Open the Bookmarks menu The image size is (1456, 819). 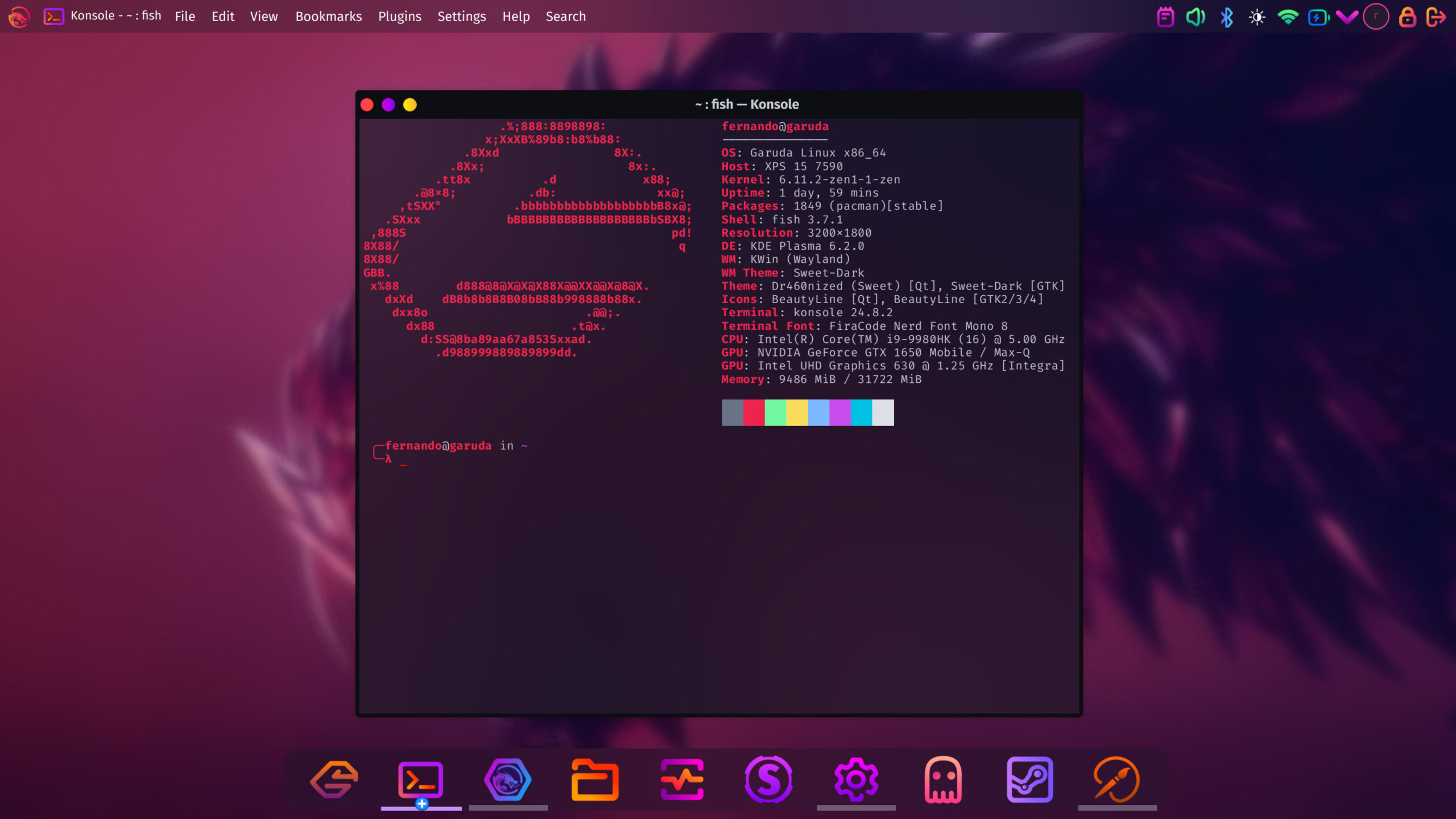pyautogui.click(x=328, y=16)
